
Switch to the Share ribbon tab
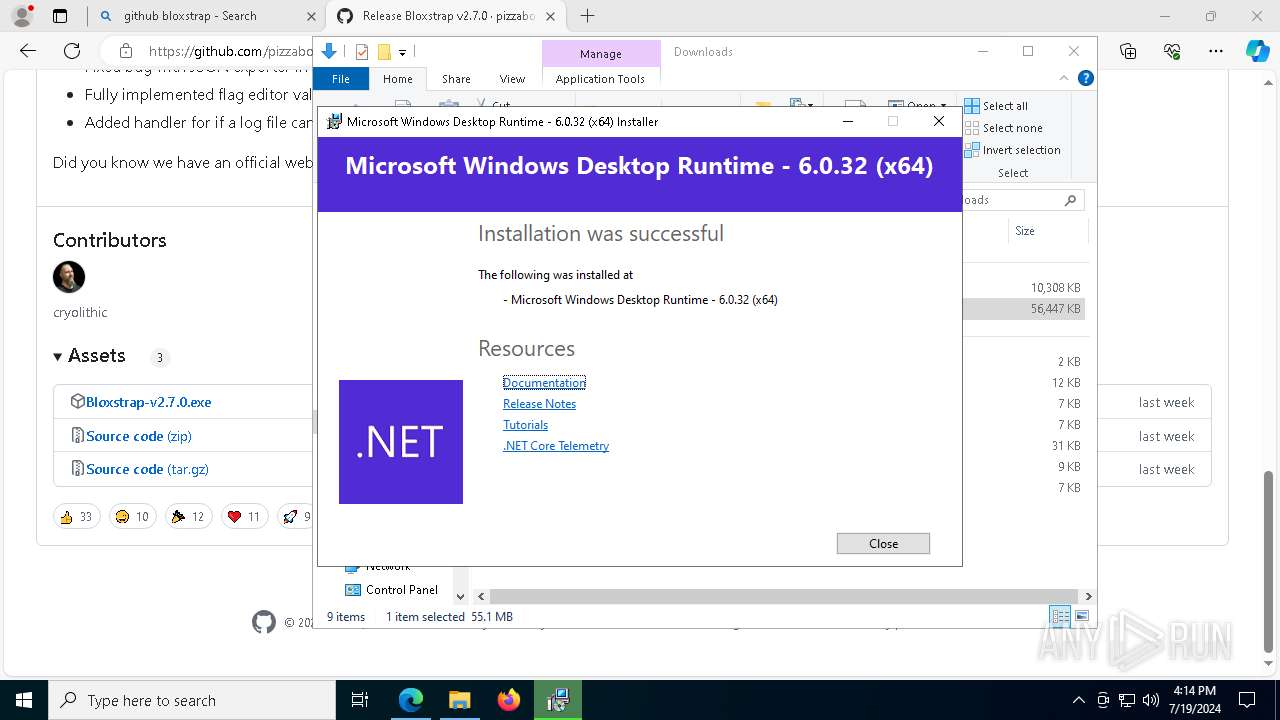tap(456, 79)
